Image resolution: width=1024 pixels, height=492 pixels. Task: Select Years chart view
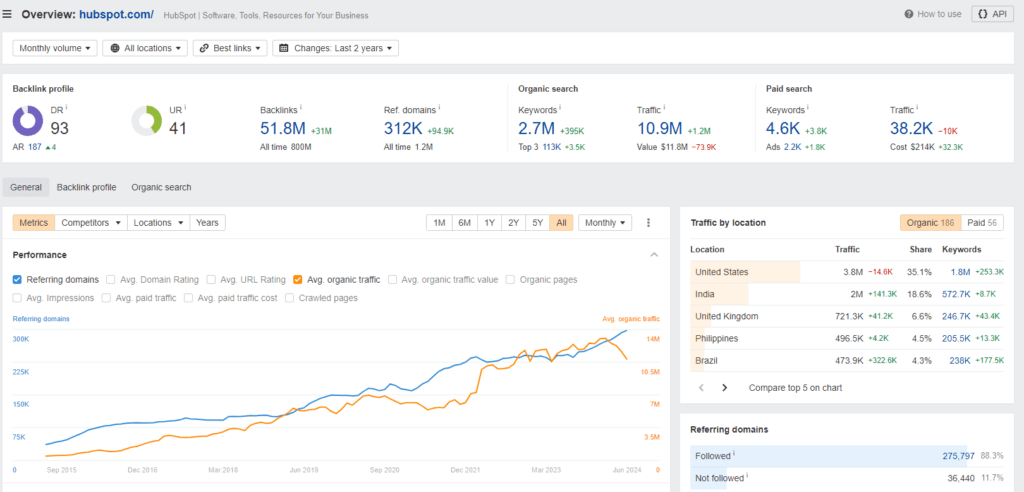coord(208,223)
